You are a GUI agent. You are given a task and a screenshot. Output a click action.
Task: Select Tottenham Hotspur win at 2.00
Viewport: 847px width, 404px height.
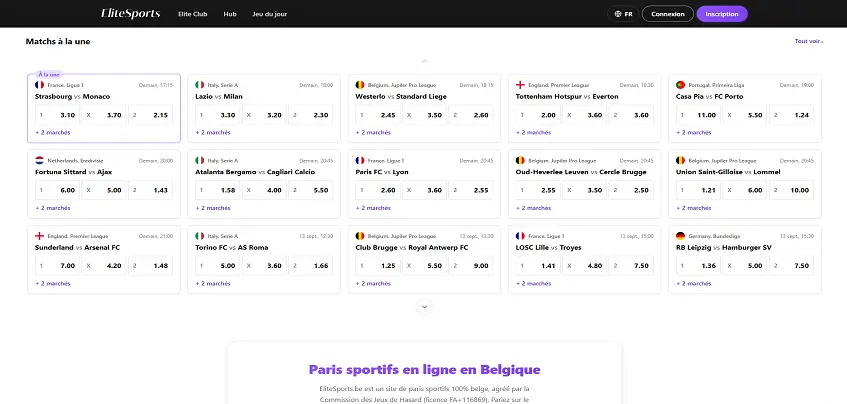point(539,115)
